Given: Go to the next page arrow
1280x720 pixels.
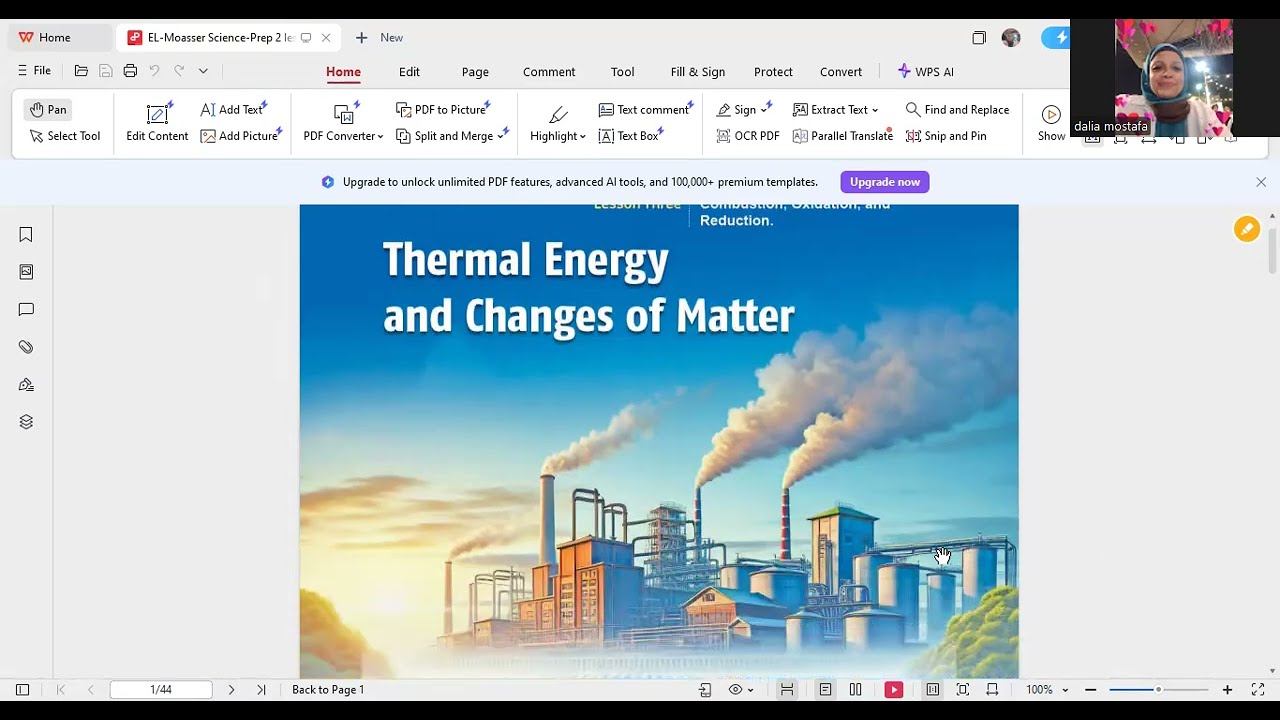Looking at the screenshot, I should point(231,690).
